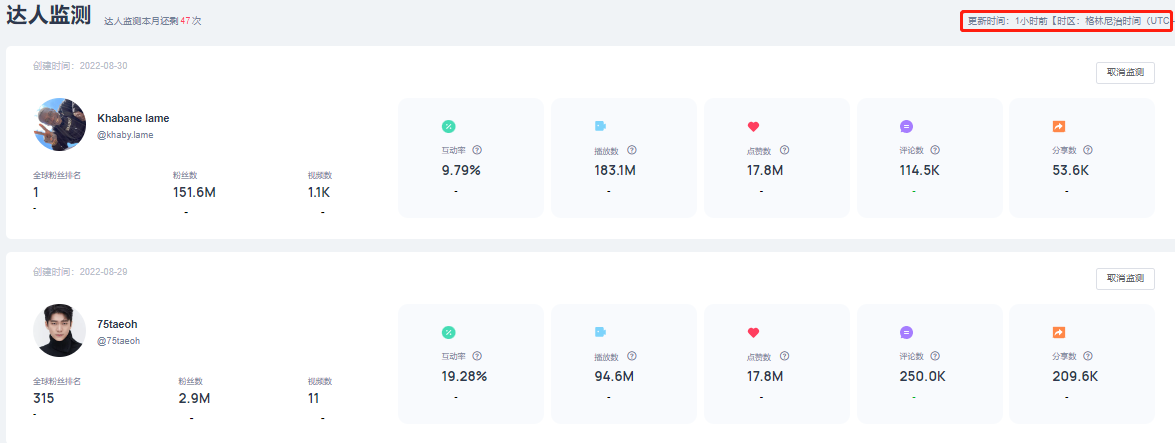Click help icon next to 播放数 for 75taeoh

click(632, 356)
